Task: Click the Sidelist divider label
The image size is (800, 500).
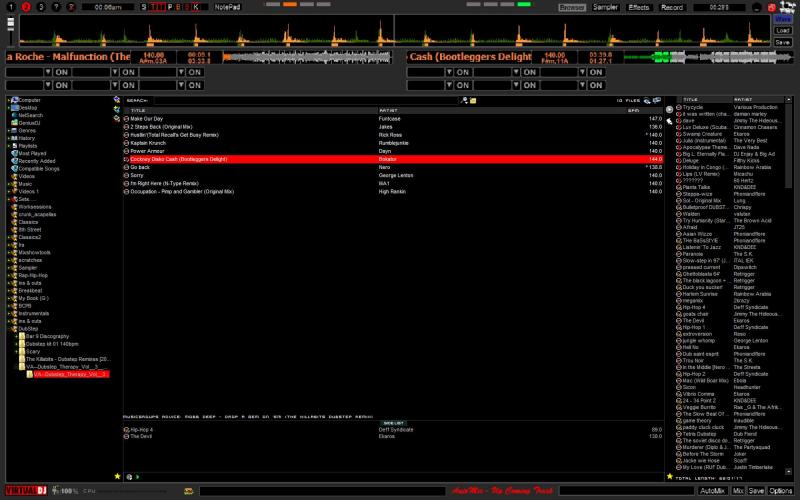Action: (393, 423)
